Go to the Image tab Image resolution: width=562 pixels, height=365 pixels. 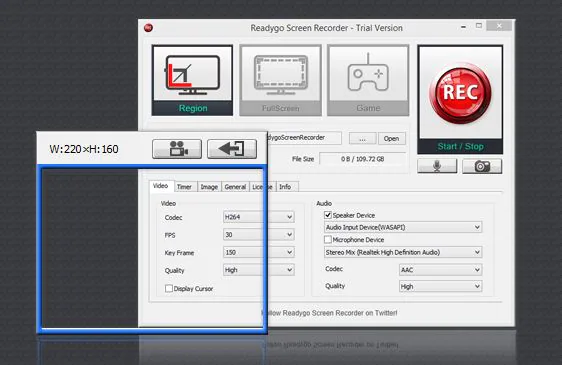coord(209,187)
